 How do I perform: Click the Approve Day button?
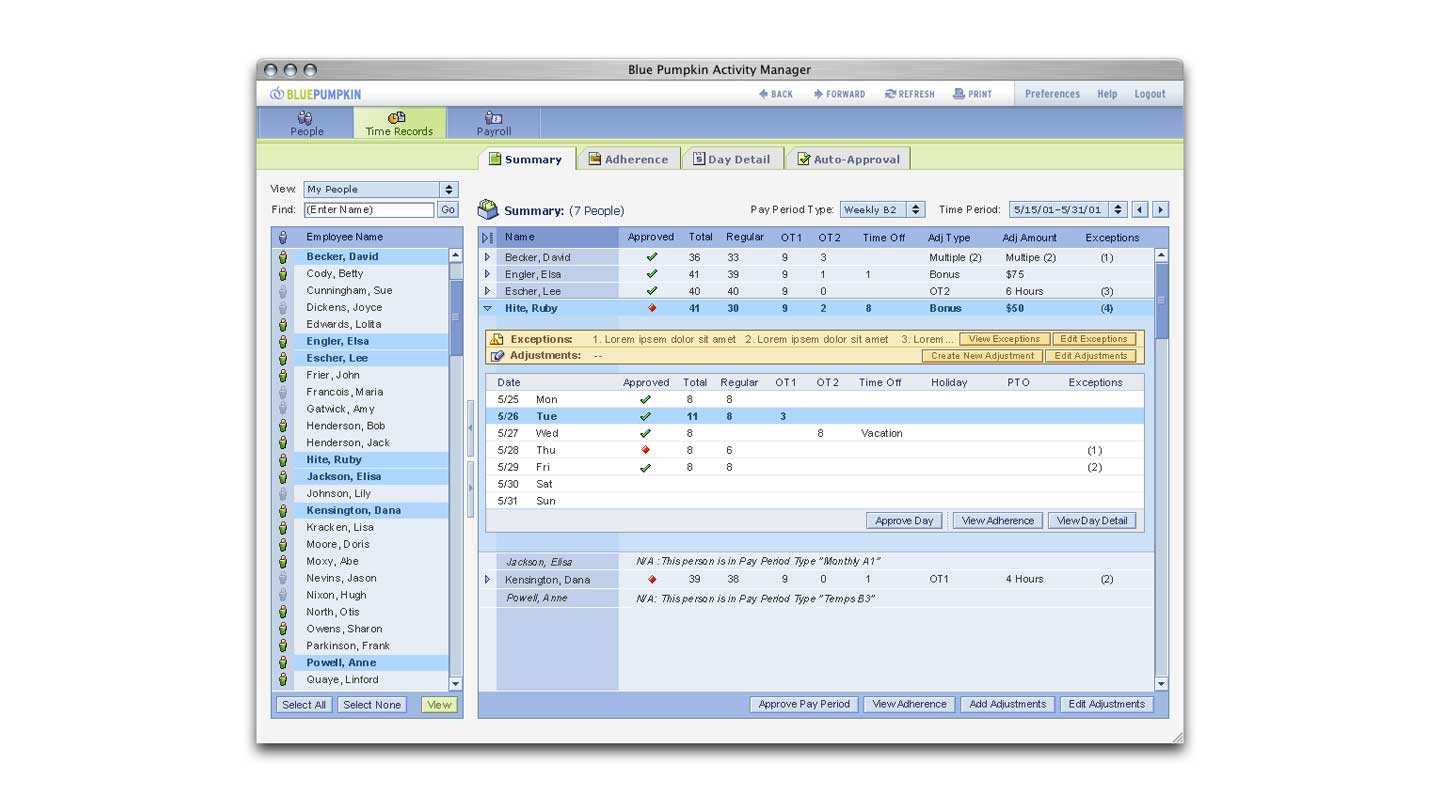point(904,520)
